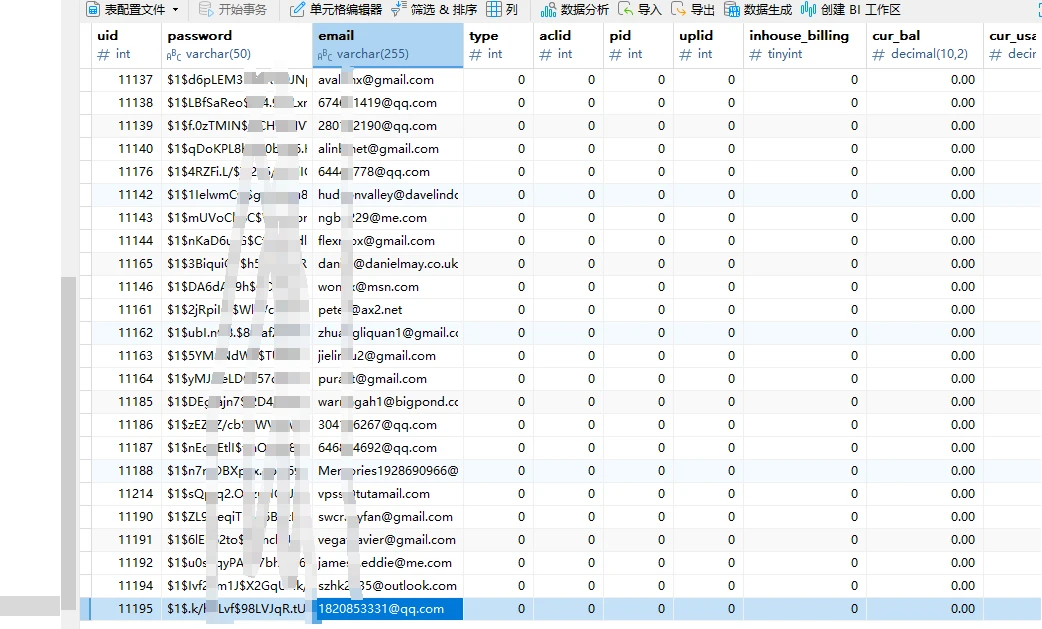Open the 表配置文件 profile icon

pos(93,10)
